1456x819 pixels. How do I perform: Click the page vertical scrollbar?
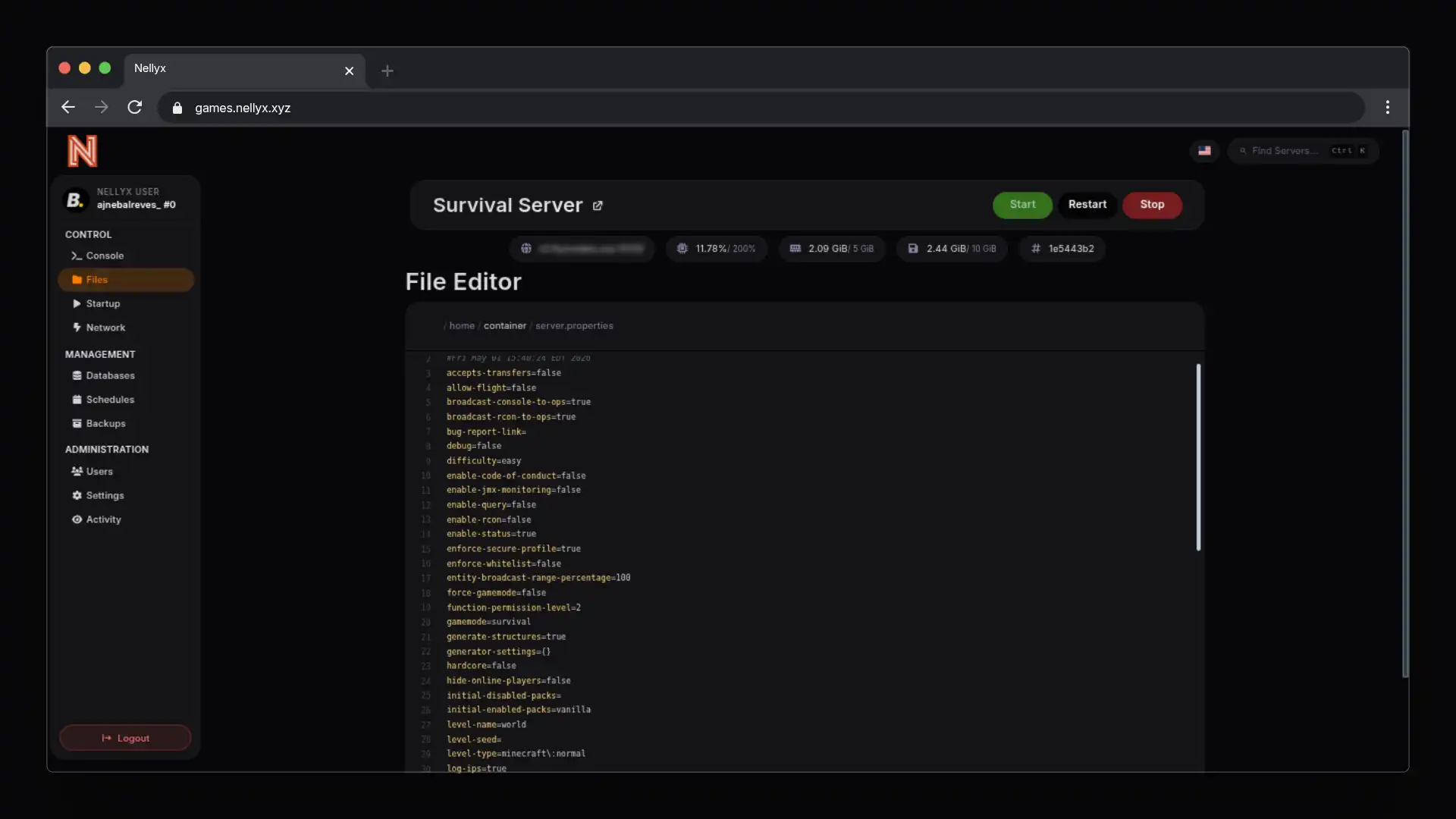pyautogui.click(x=1405, y=404)
